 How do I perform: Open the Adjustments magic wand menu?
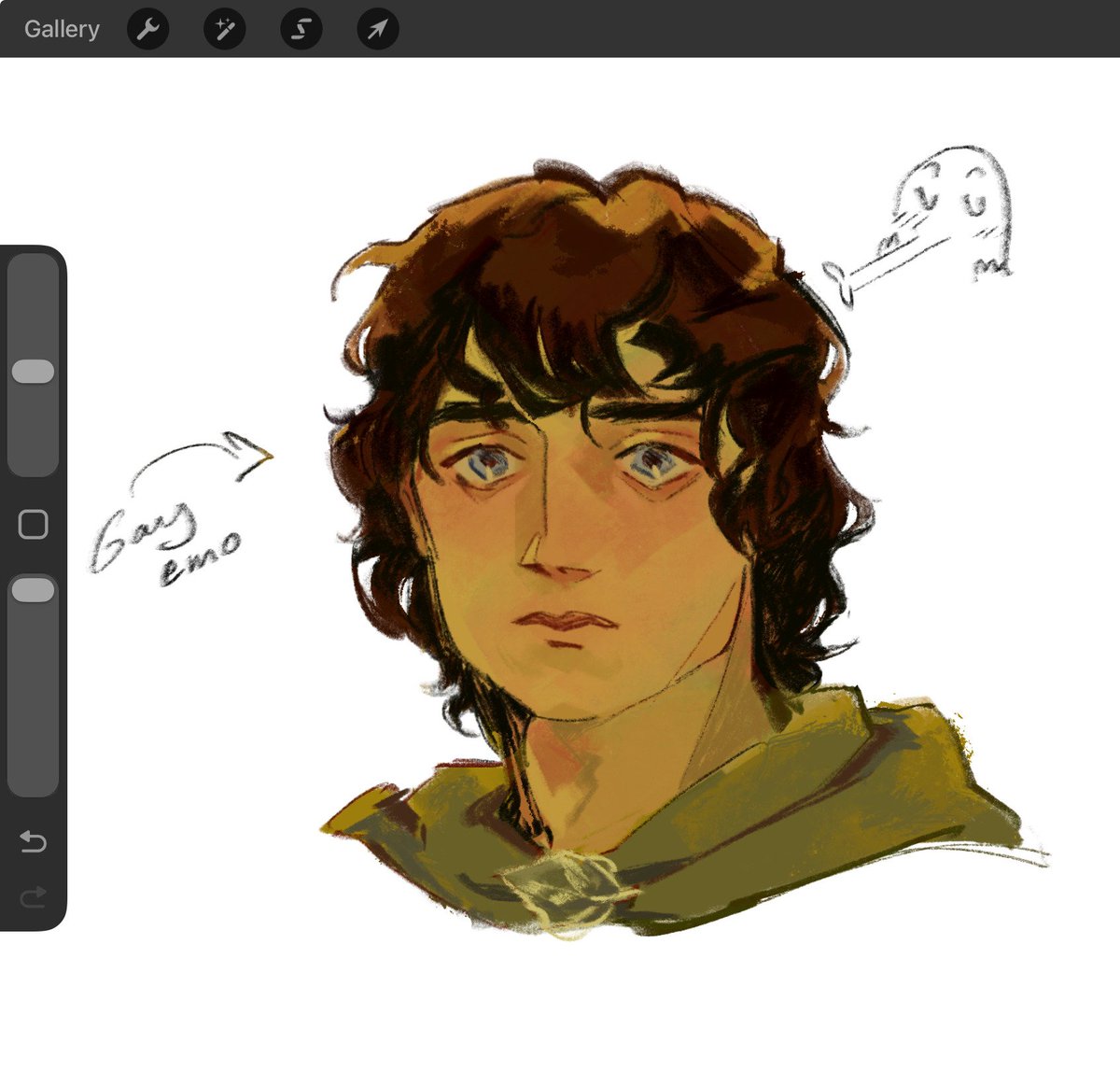(x=224, y=29)
